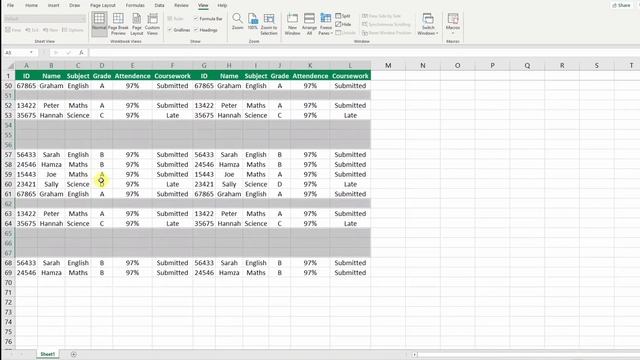This screenshot has width=640, height=360.
Task: Toggle the Gridlines checkbox
Action: point(179,30)
